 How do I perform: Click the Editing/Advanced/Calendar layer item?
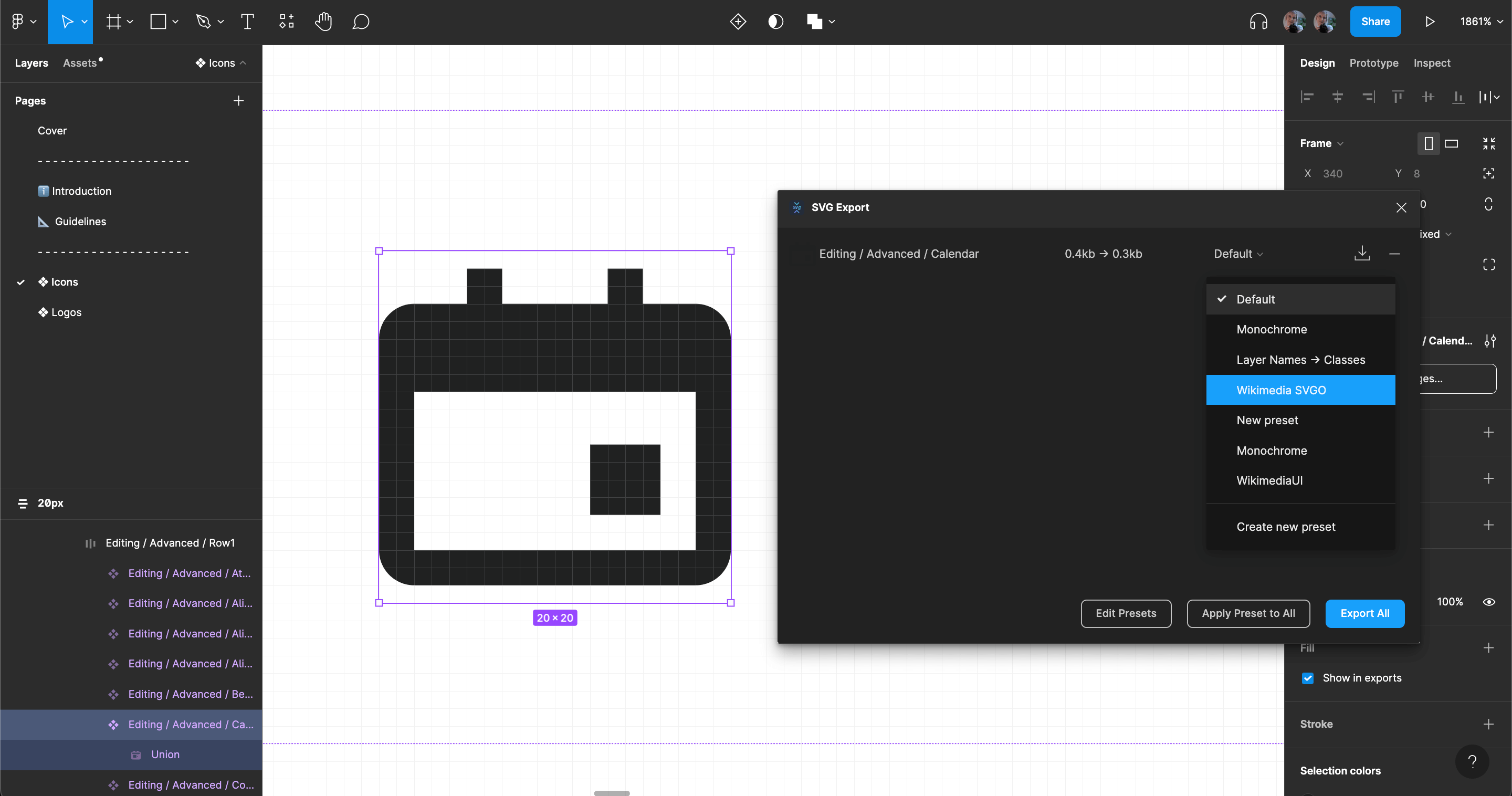(x=189, y=723)
